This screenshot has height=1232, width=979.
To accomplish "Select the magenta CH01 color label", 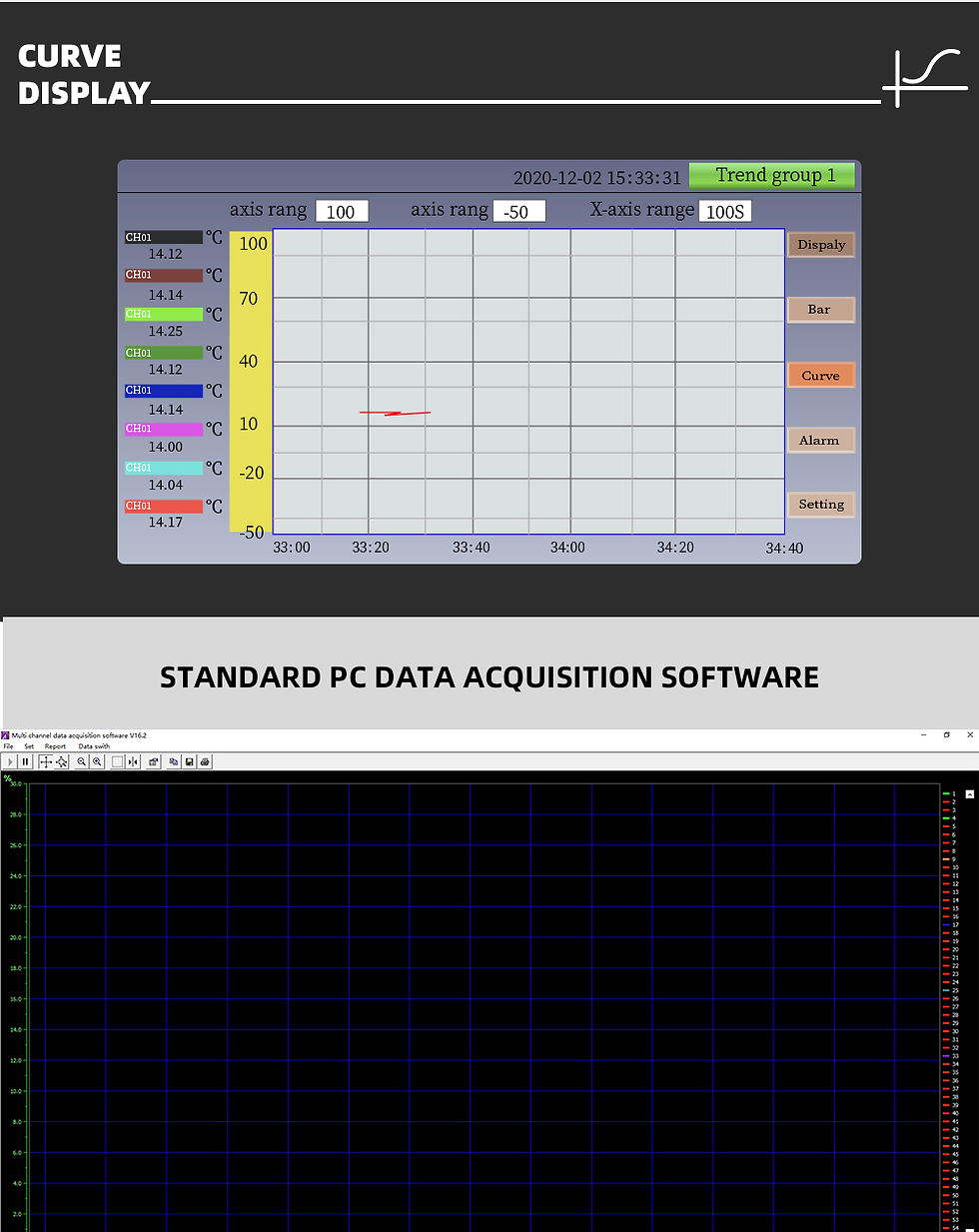I will click(163, 428).
